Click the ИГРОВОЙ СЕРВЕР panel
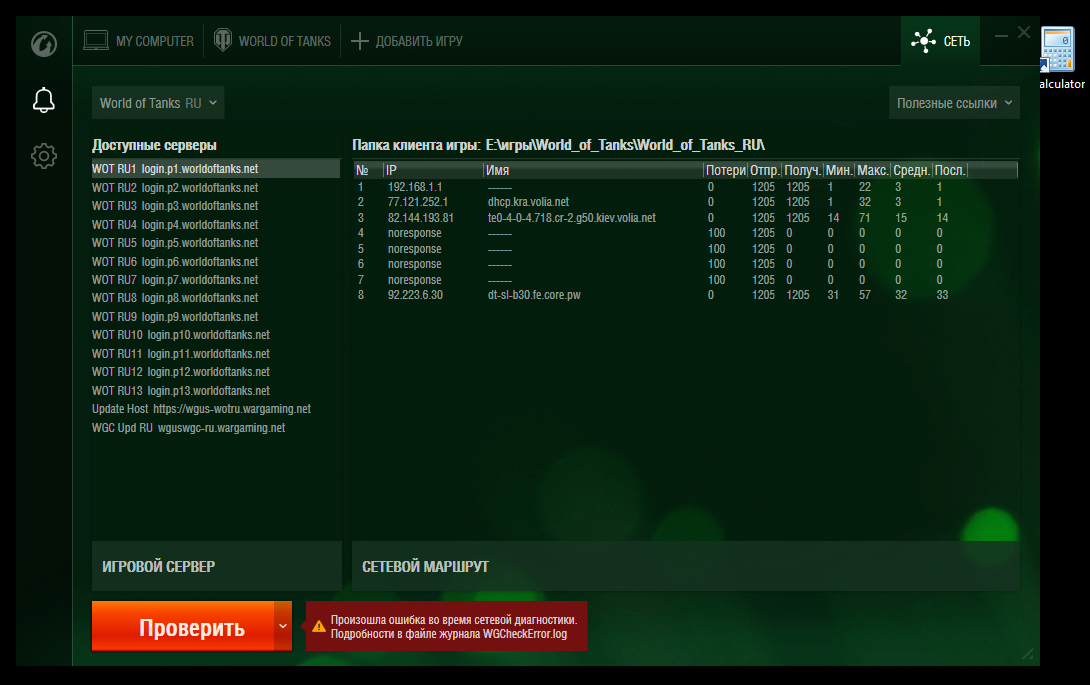1090x685 pixels. tap(216, 566)
